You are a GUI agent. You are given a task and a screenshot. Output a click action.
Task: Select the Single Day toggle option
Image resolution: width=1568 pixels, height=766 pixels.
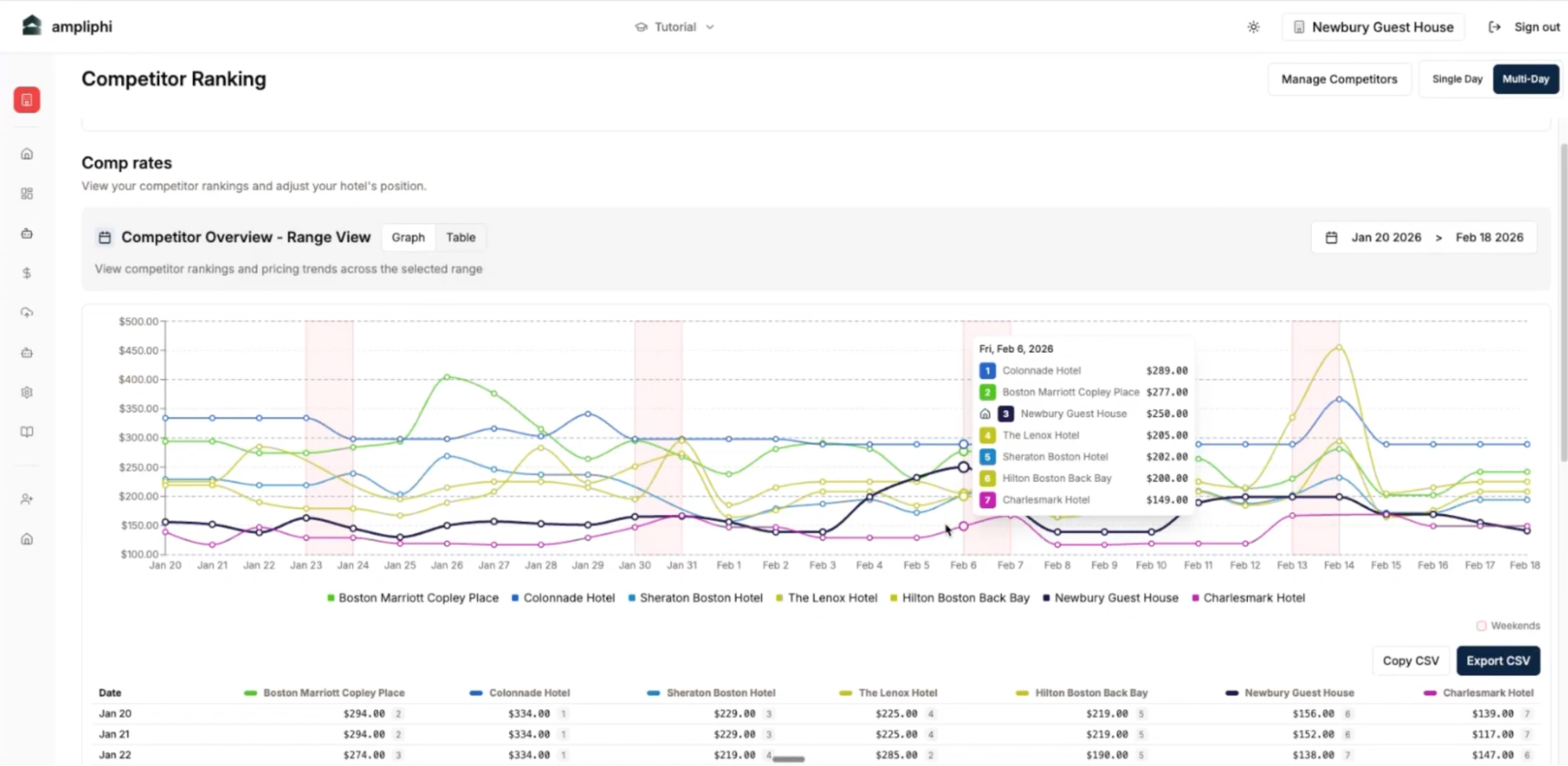[x=1456, y=78]
